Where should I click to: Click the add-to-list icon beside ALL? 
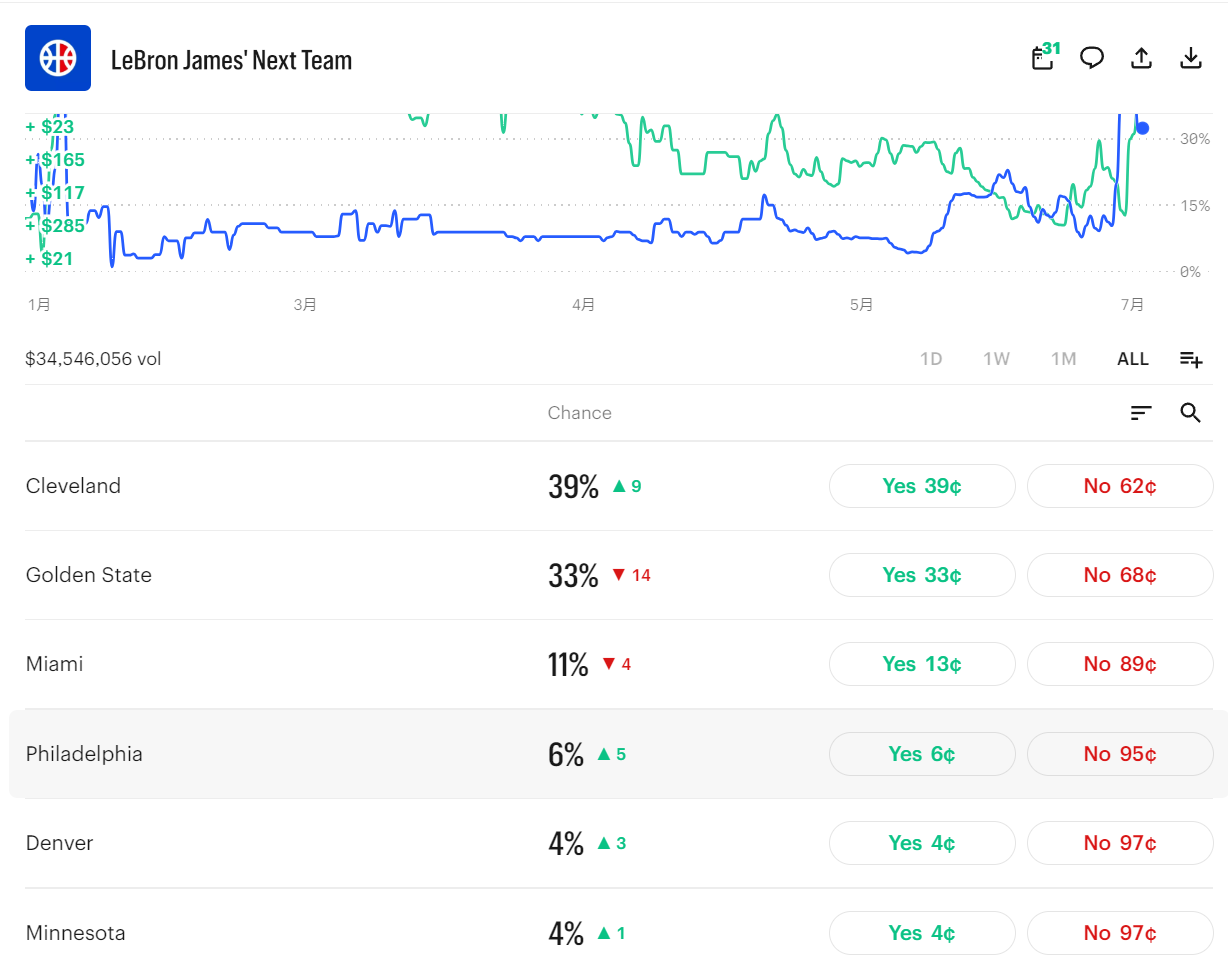click(1190, 359)
